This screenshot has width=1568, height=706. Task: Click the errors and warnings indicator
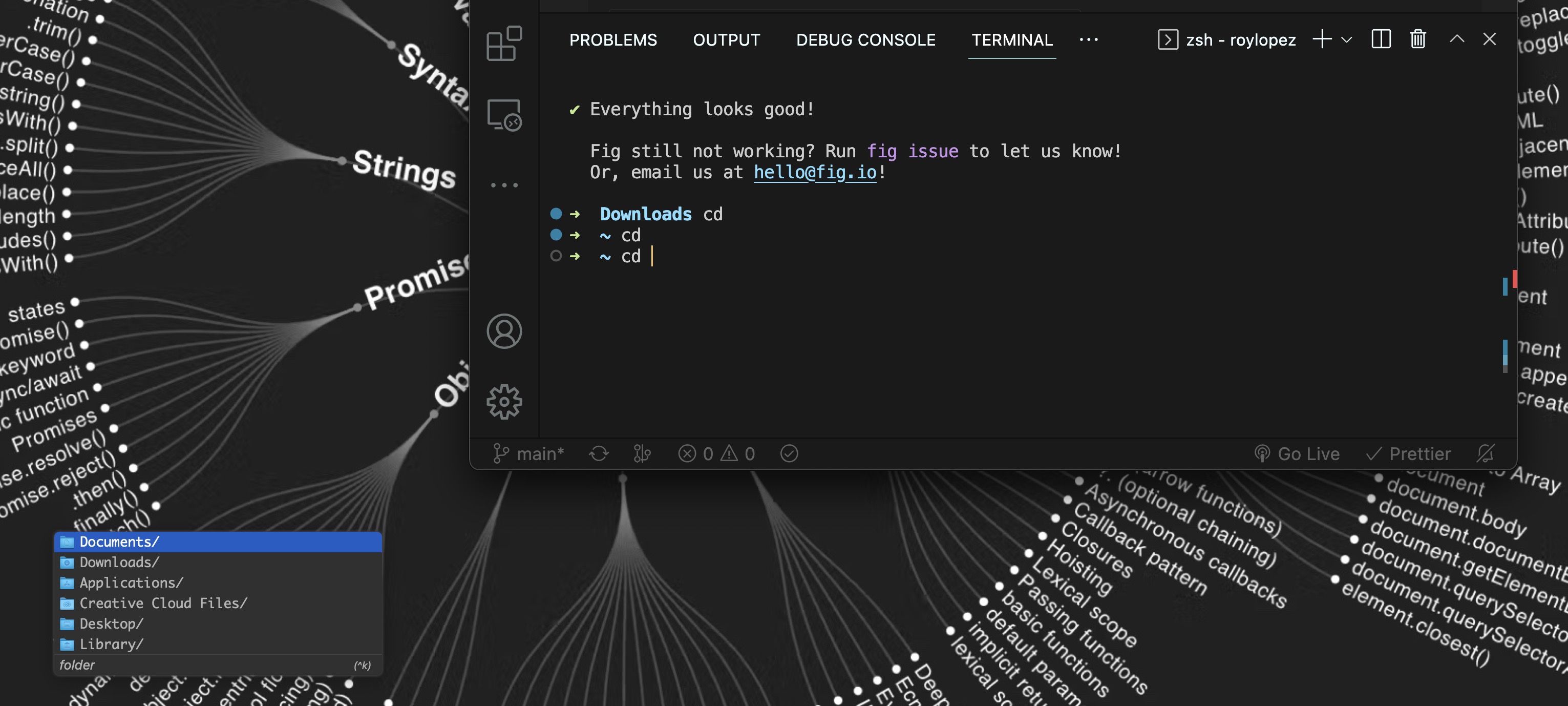point(716,454)
